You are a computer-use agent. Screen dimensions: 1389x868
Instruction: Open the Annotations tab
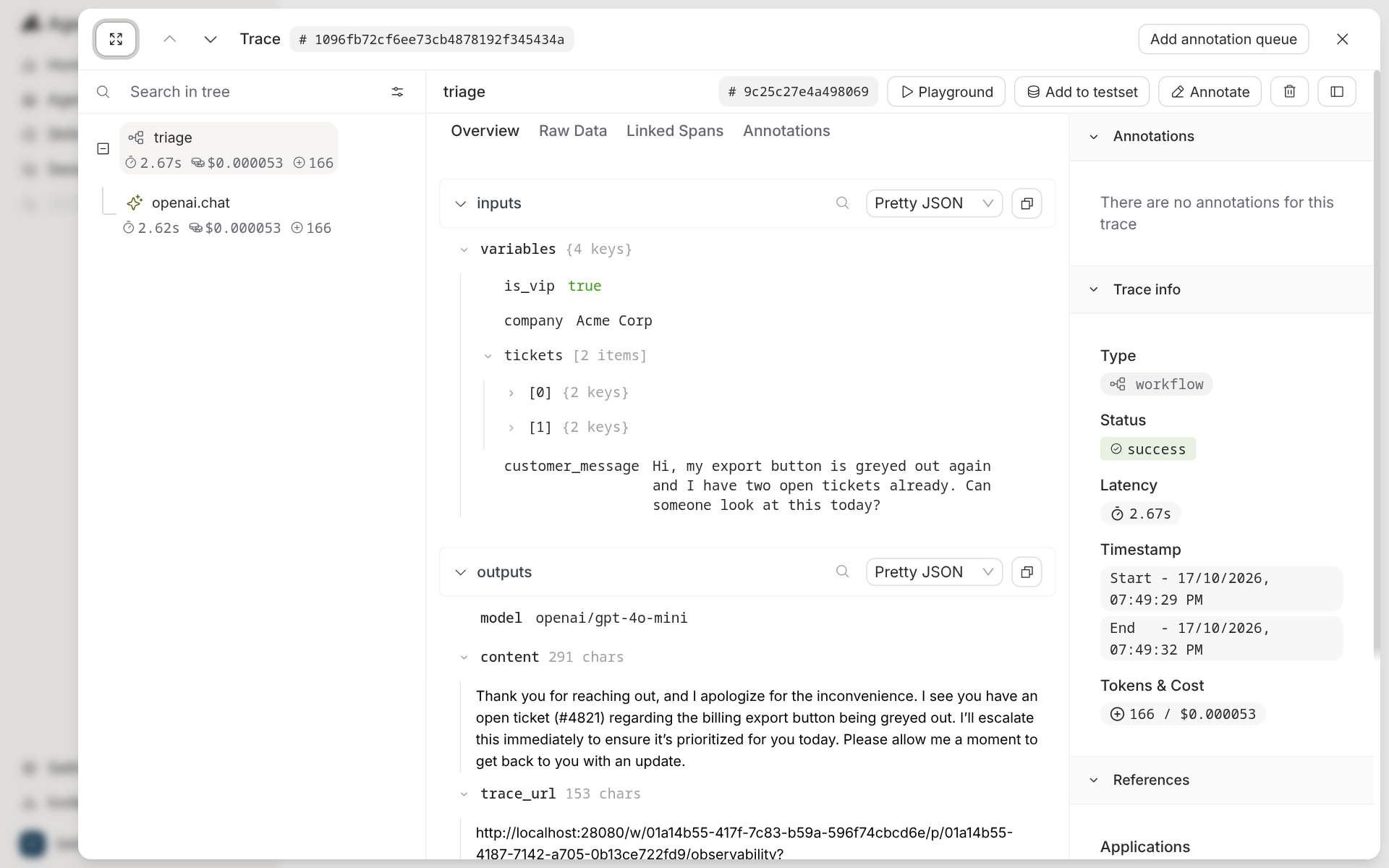(786, 131)
